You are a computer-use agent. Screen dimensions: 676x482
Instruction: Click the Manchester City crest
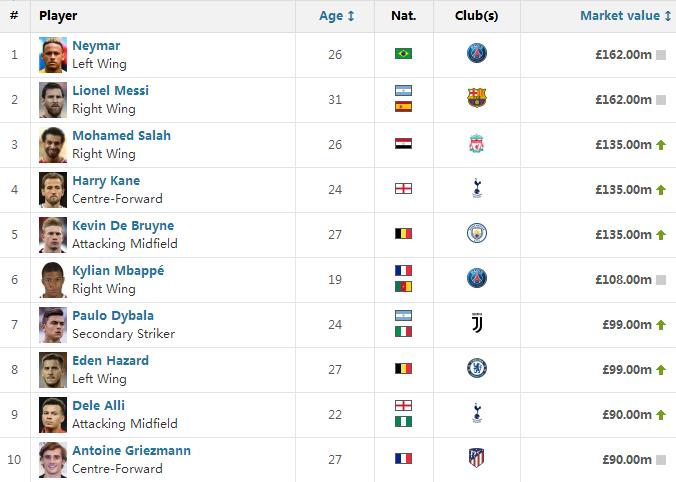477,234
